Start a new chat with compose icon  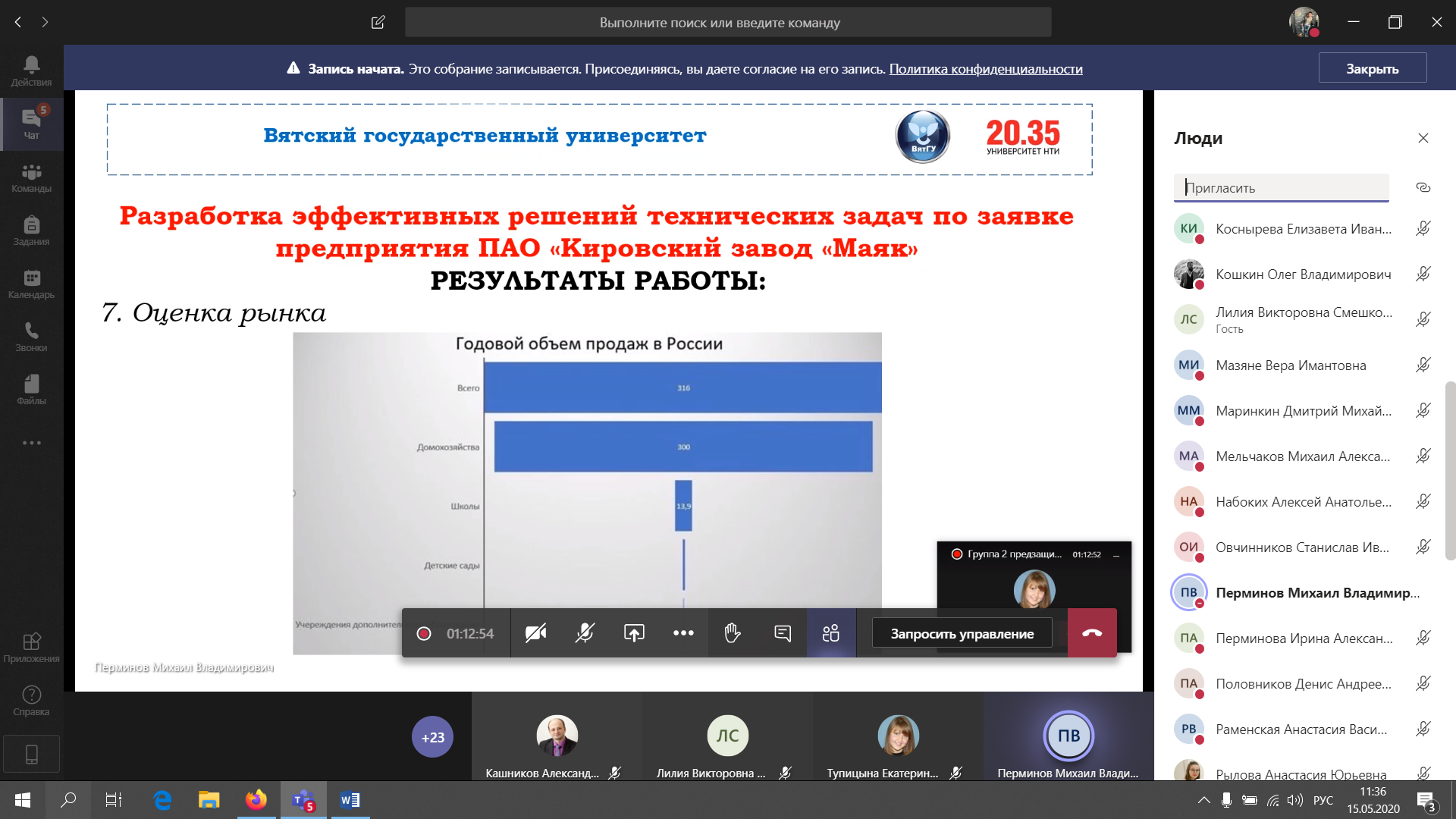coord(378,22)
